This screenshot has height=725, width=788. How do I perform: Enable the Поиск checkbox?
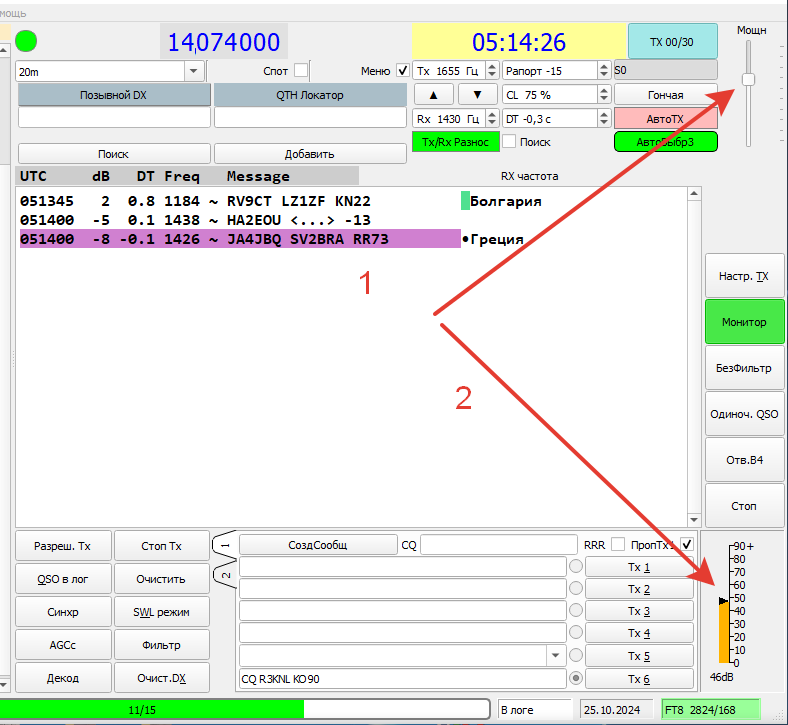509,142
